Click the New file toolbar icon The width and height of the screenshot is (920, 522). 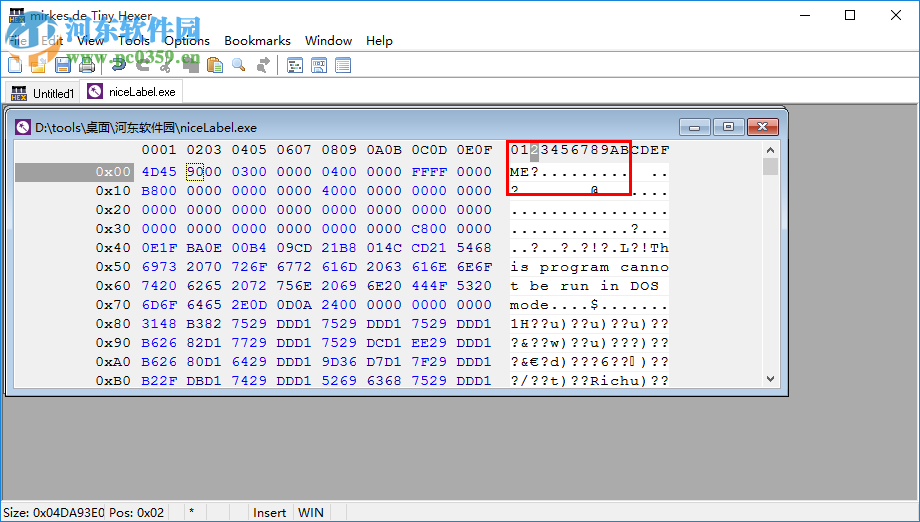coord(14,65)
